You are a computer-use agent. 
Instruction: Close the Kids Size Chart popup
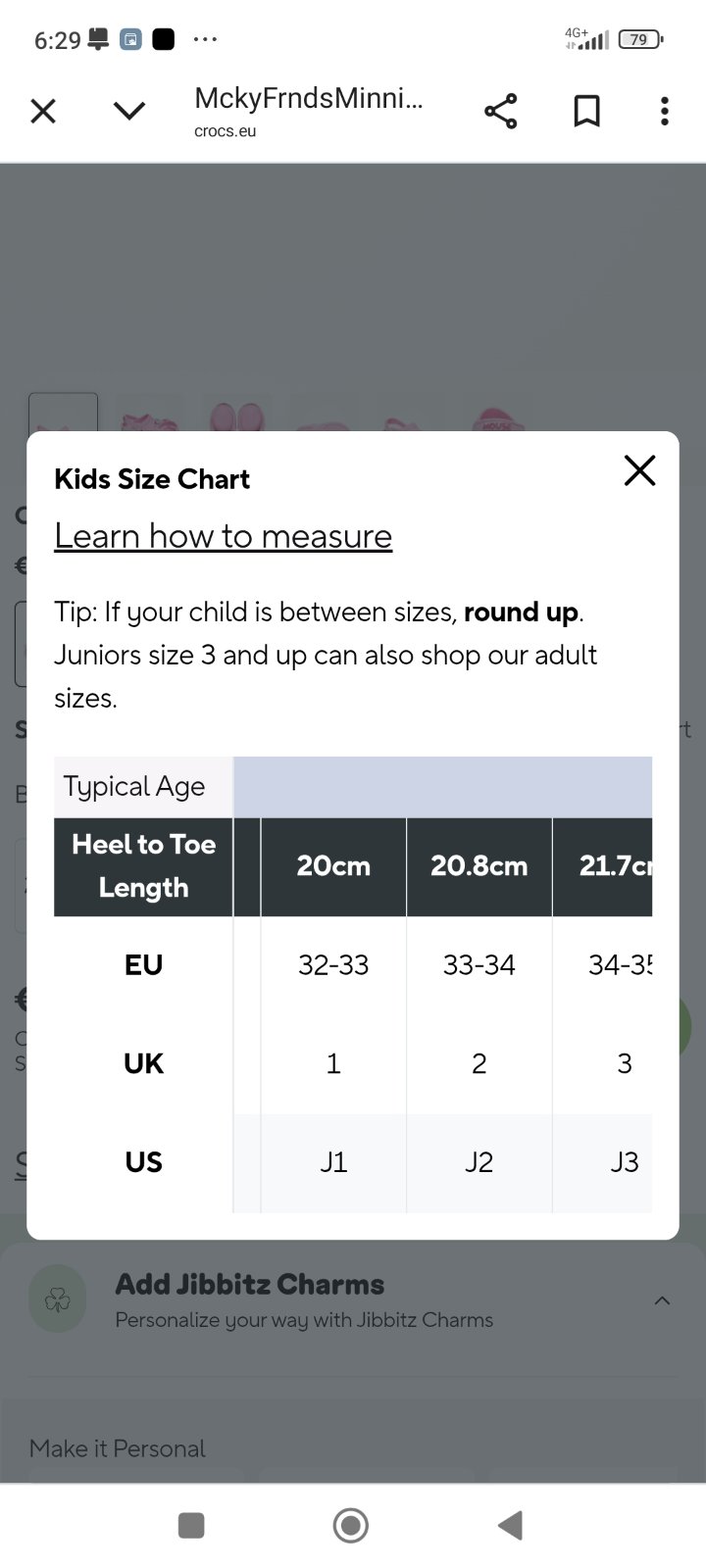point(639,471)
